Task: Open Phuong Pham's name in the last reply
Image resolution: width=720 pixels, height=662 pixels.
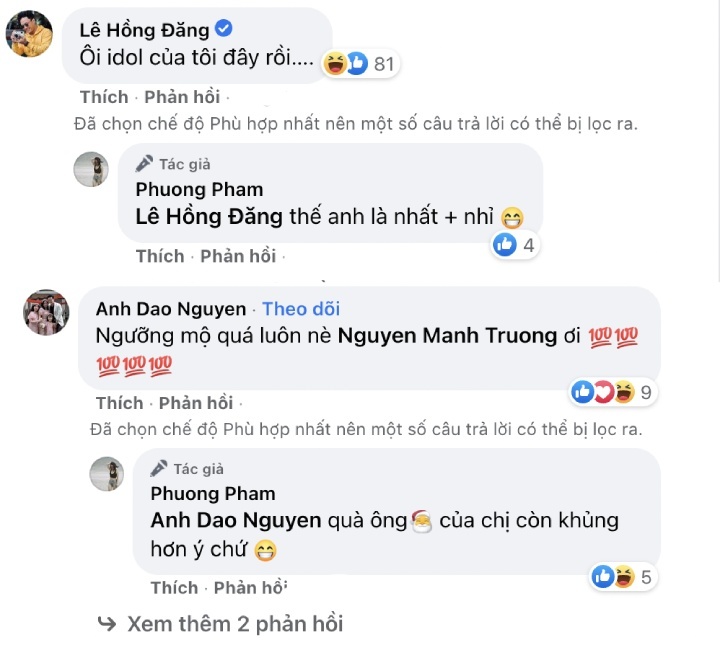Action: [x=213, y=494]
